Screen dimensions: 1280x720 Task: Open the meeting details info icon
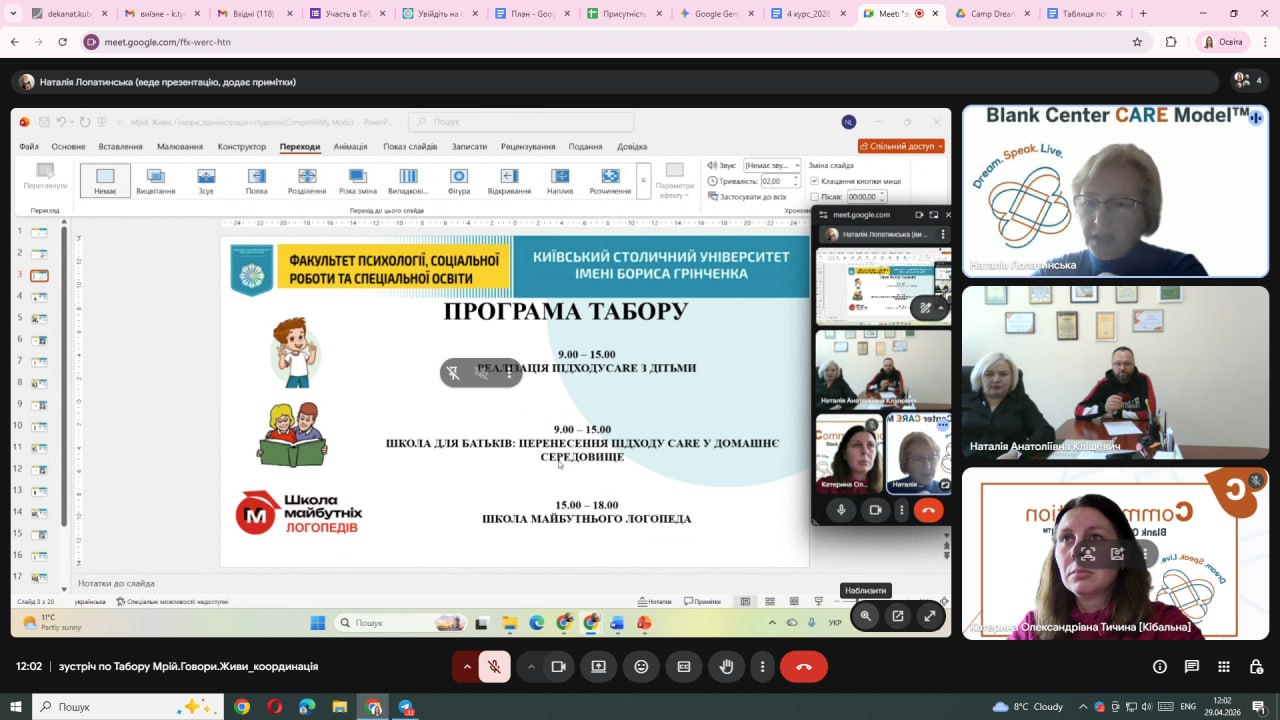click(1160, 667)
